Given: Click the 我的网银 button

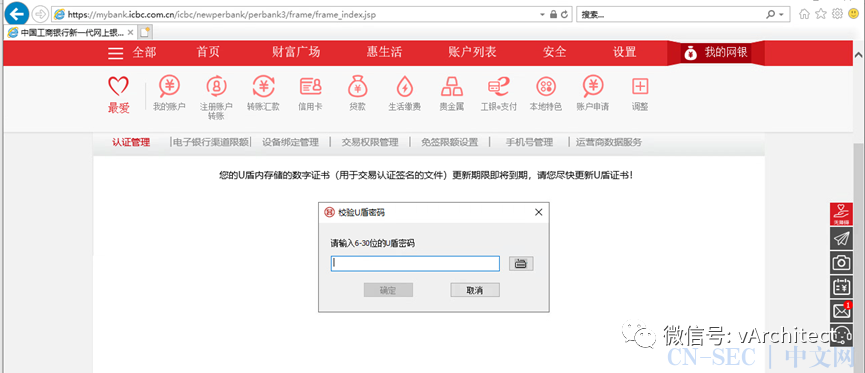Looking at the screenshot, I should [716, 53].
